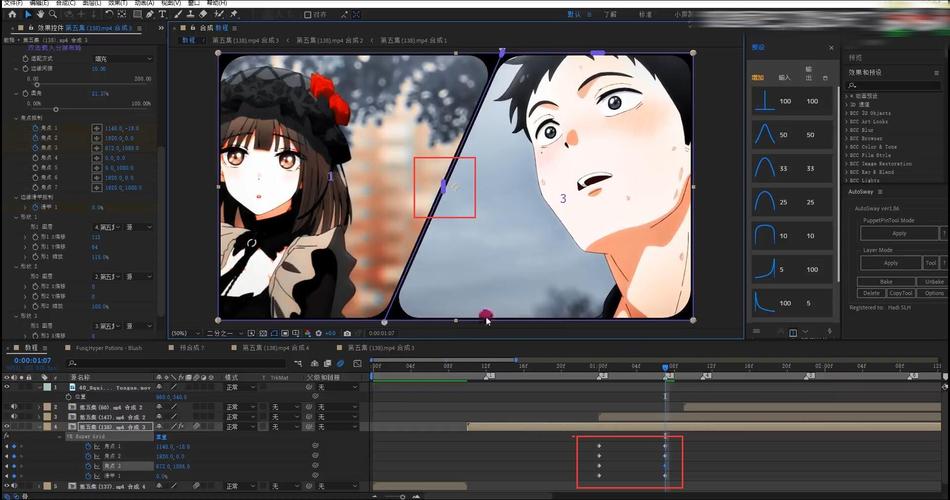Screen dimensions: 950x500
Task: Click the CopyTool button in AutoSway
Action: coord(901,293)
